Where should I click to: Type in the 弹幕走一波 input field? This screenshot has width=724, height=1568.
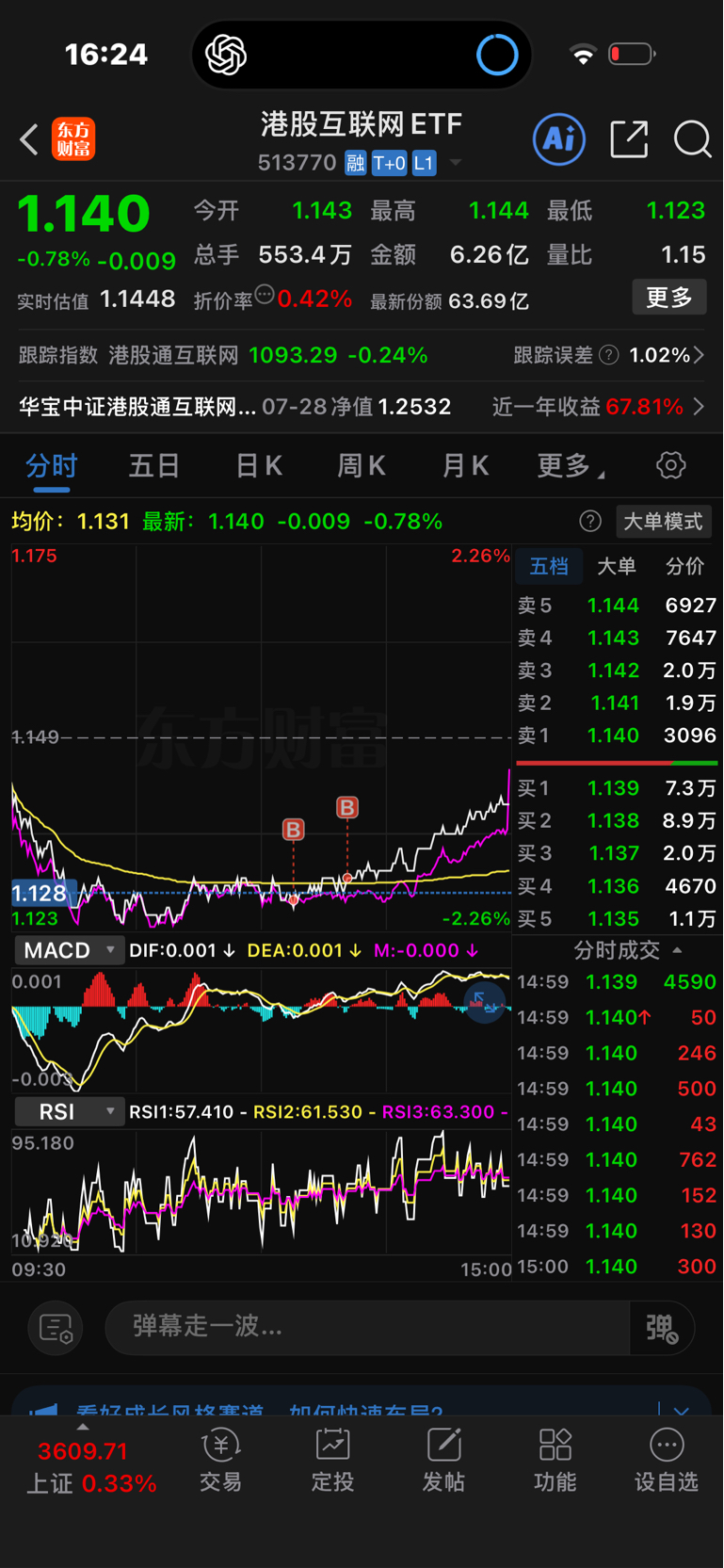tap(367, 1328)
